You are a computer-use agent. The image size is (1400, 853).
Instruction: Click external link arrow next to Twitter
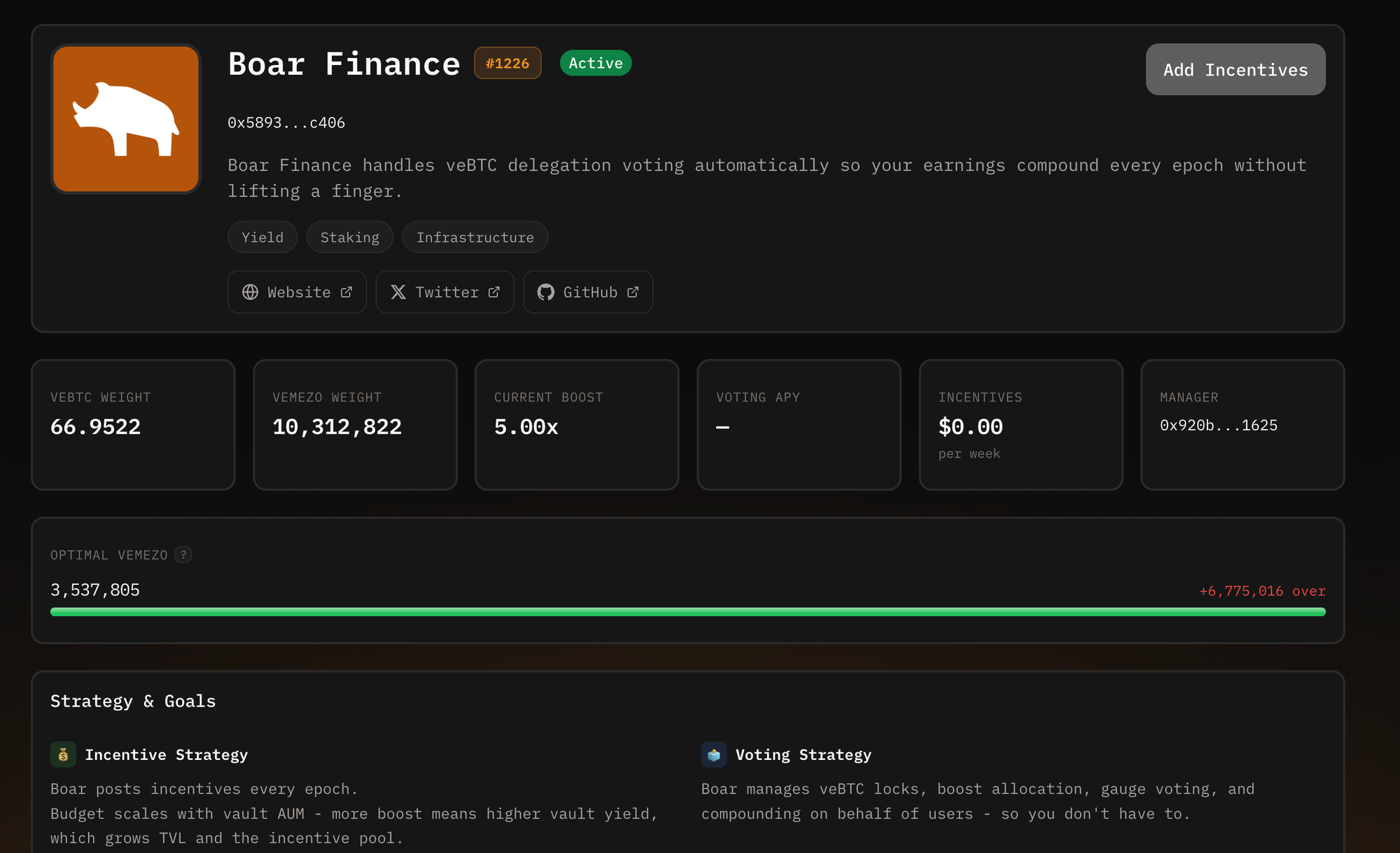[494, 292]
